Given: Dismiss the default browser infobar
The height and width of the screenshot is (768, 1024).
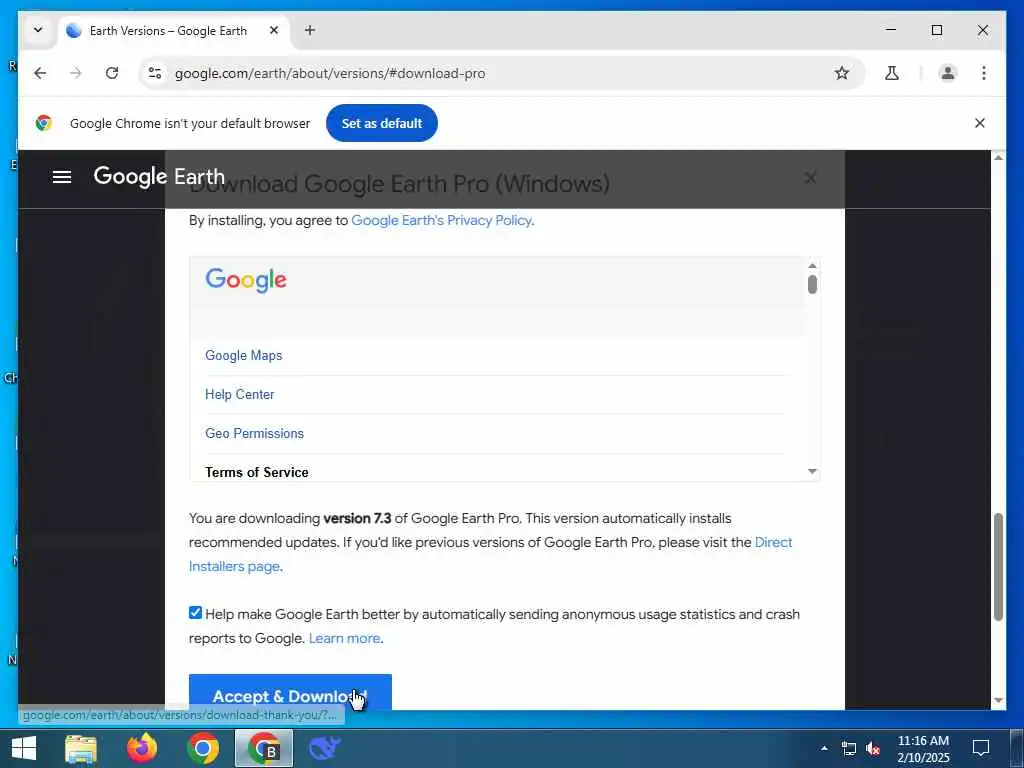Looking at the screenshot, I should [x=980, y=123].
